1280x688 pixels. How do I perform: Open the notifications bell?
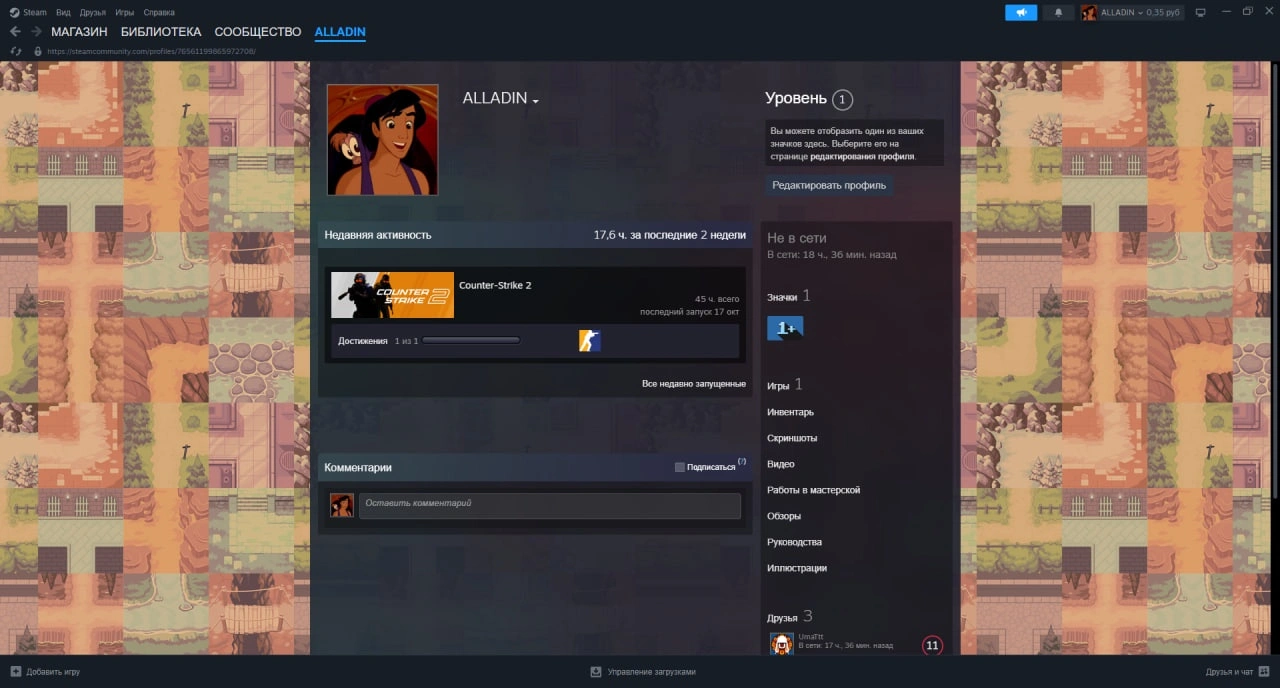(1058, 12)
